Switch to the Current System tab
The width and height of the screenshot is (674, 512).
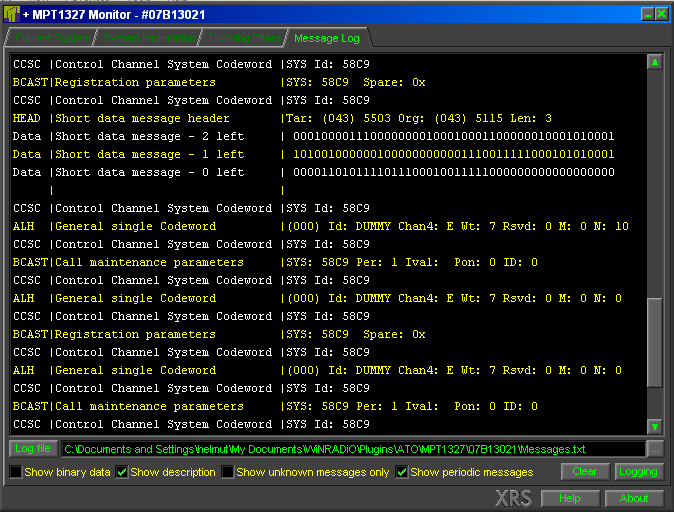(52, 38)
